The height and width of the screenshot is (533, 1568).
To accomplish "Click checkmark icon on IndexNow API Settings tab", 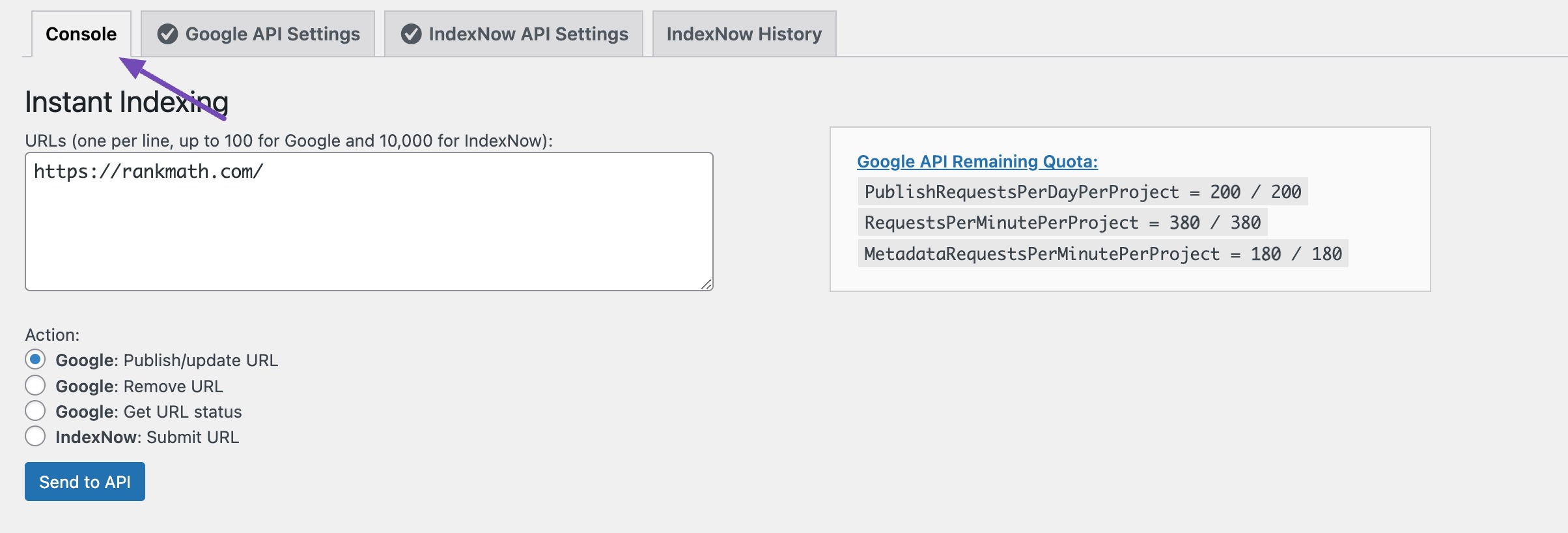I will 411,34.
